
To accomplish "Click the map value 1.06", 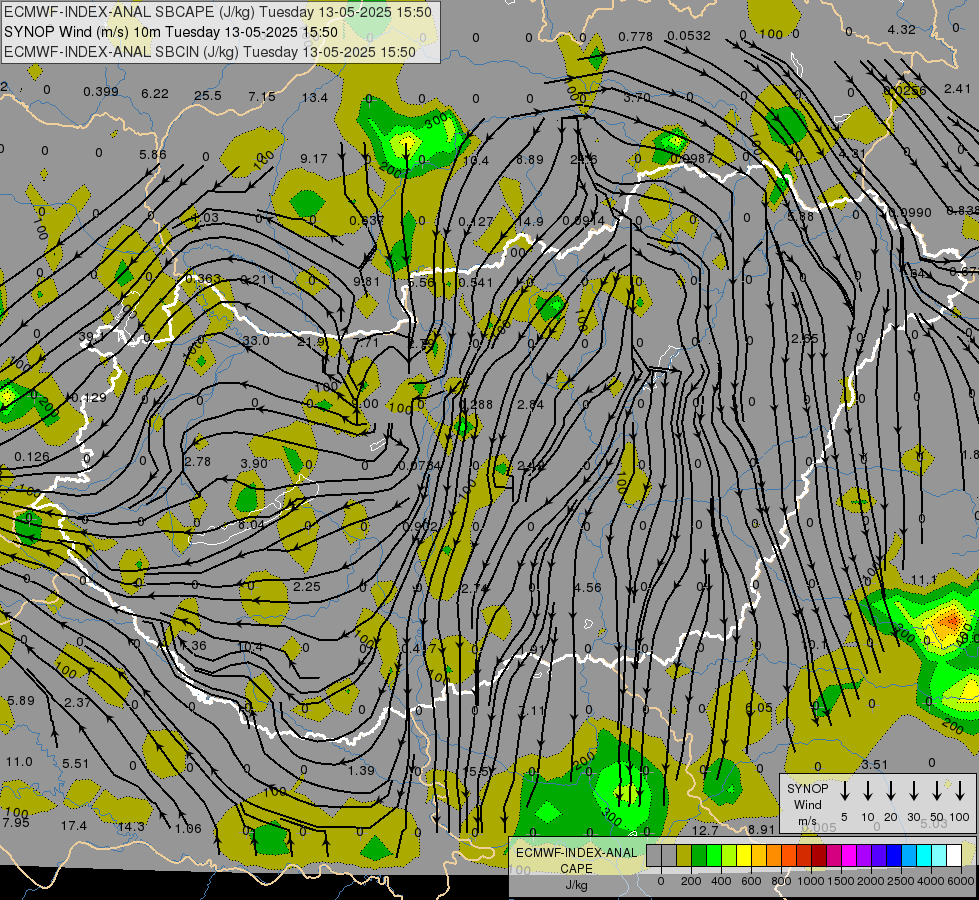I will tap(188, 829).
